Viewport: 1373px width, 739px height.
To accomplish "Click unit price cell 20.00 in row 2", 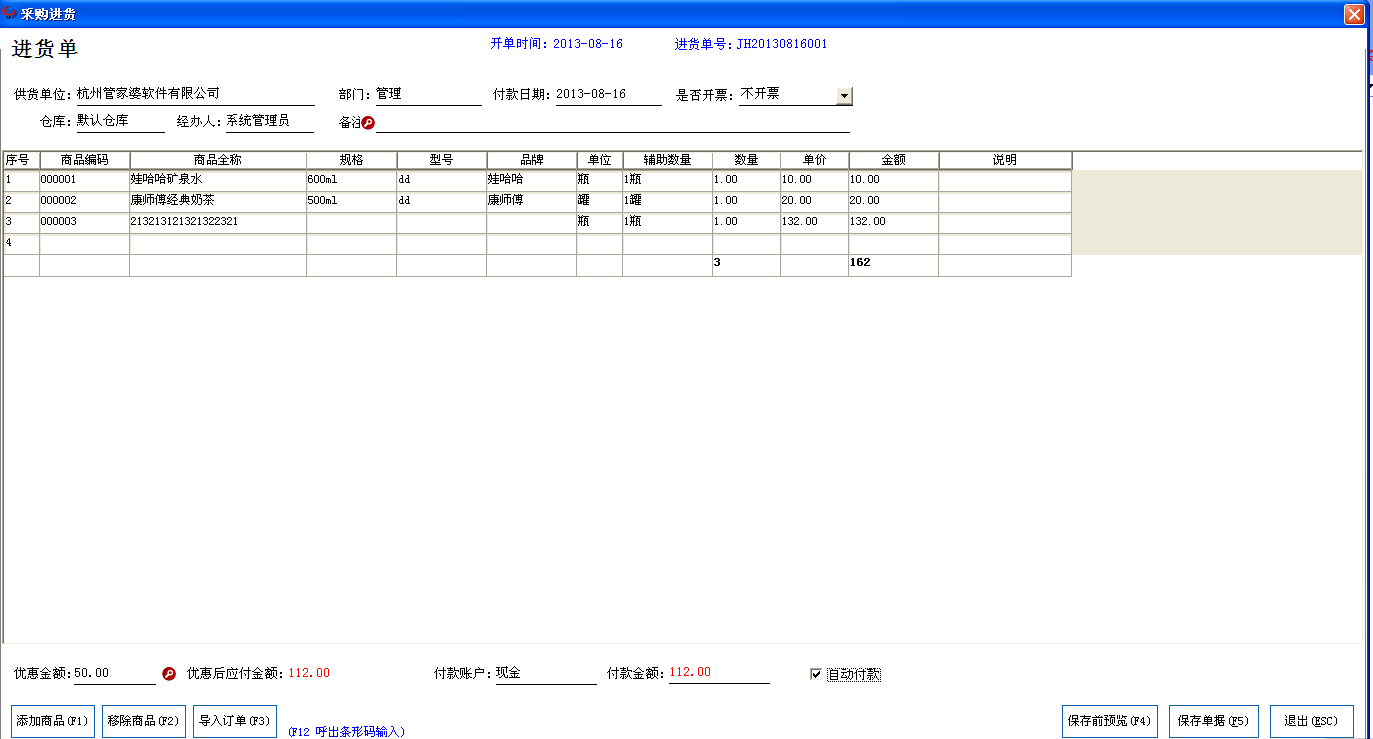I will (x=815, y=201).
